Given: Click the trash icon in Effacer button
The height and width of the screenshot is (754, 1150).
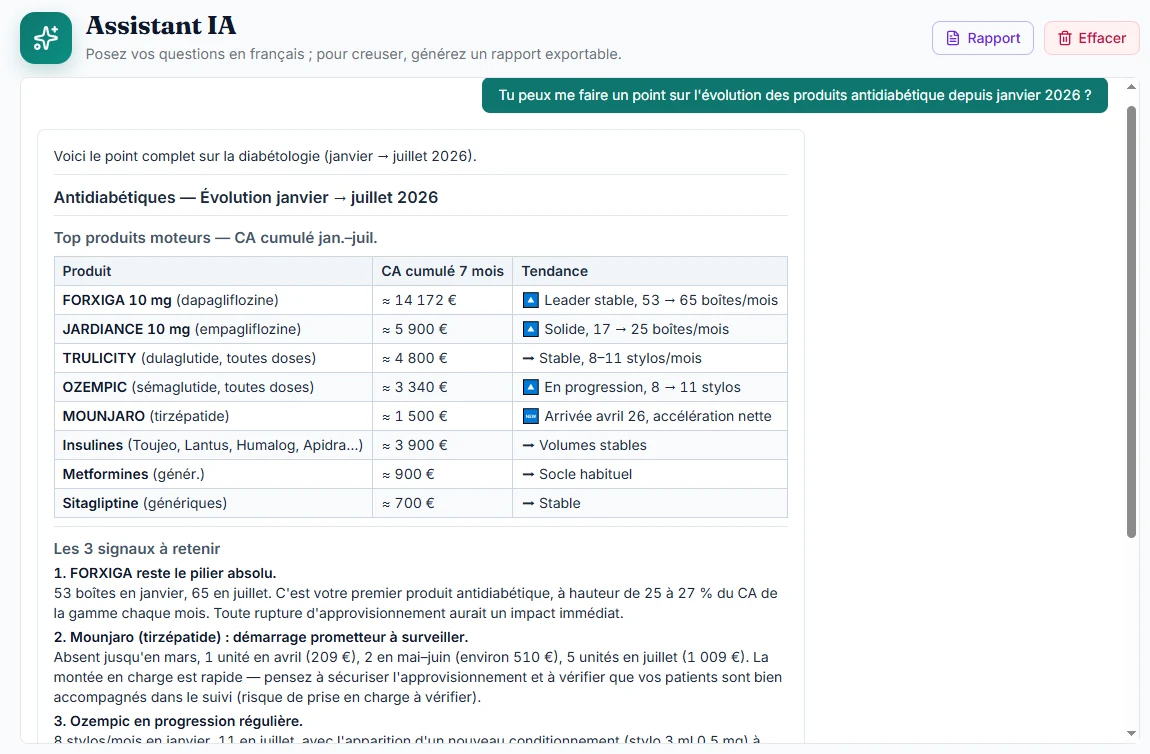Looking at the screenshot, I should click(x=1064, y=38).
